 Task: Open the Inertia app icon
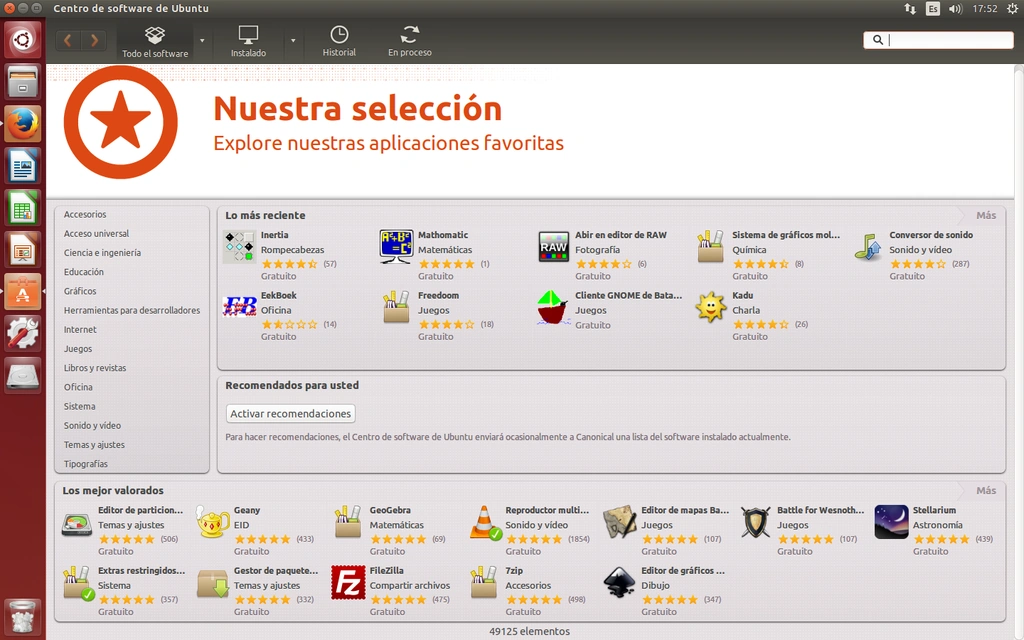point(239,247)
